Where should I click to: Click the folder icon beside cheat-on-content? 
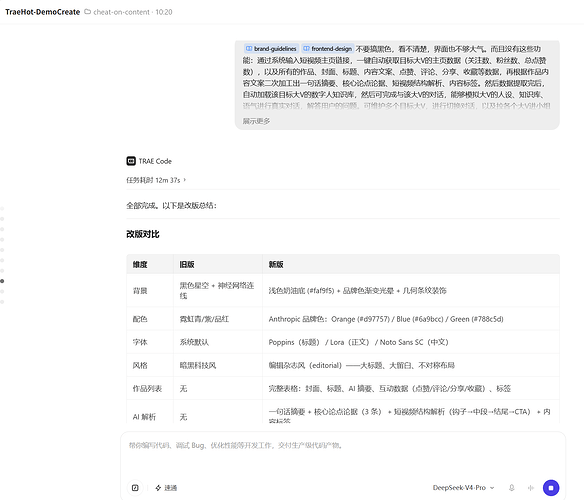(x=88, y=12)
